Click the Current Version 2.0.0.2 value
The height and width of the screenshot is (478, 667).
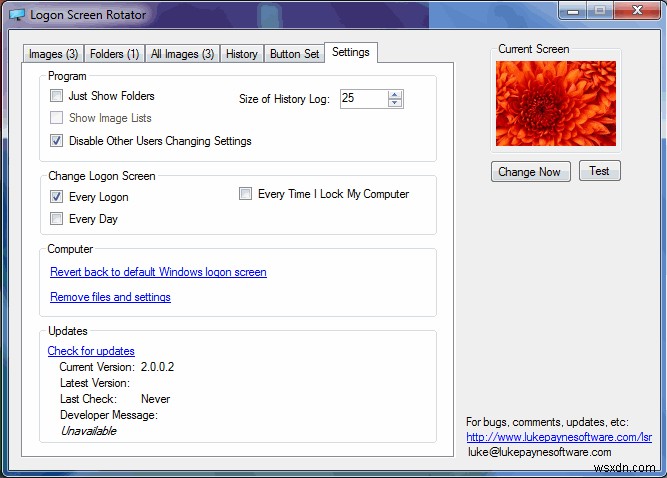click(157, 367)
